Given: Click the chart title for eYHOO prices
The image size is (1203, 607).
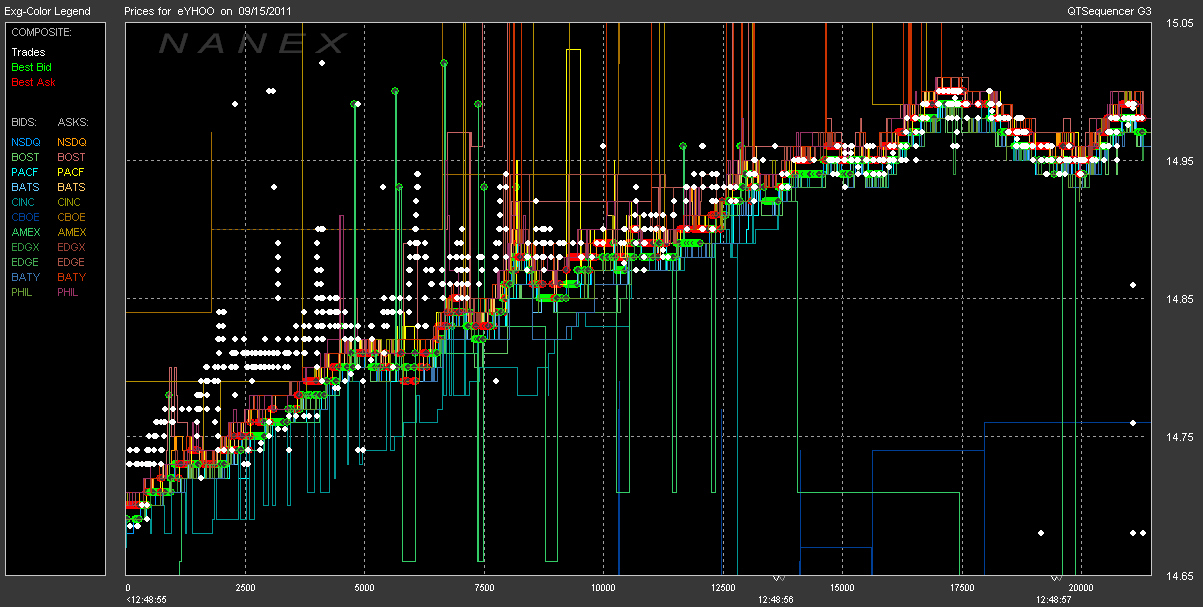Looking at the screenshot, I should pyautogui.click(x=207, y=12).
